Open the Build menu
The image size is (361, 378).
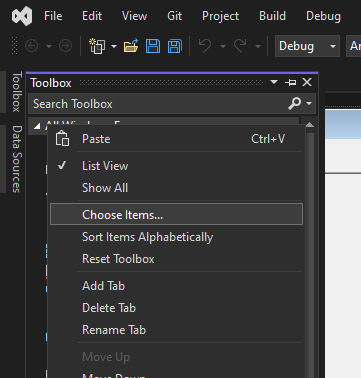pyautogui.click(x=272, y=16)
